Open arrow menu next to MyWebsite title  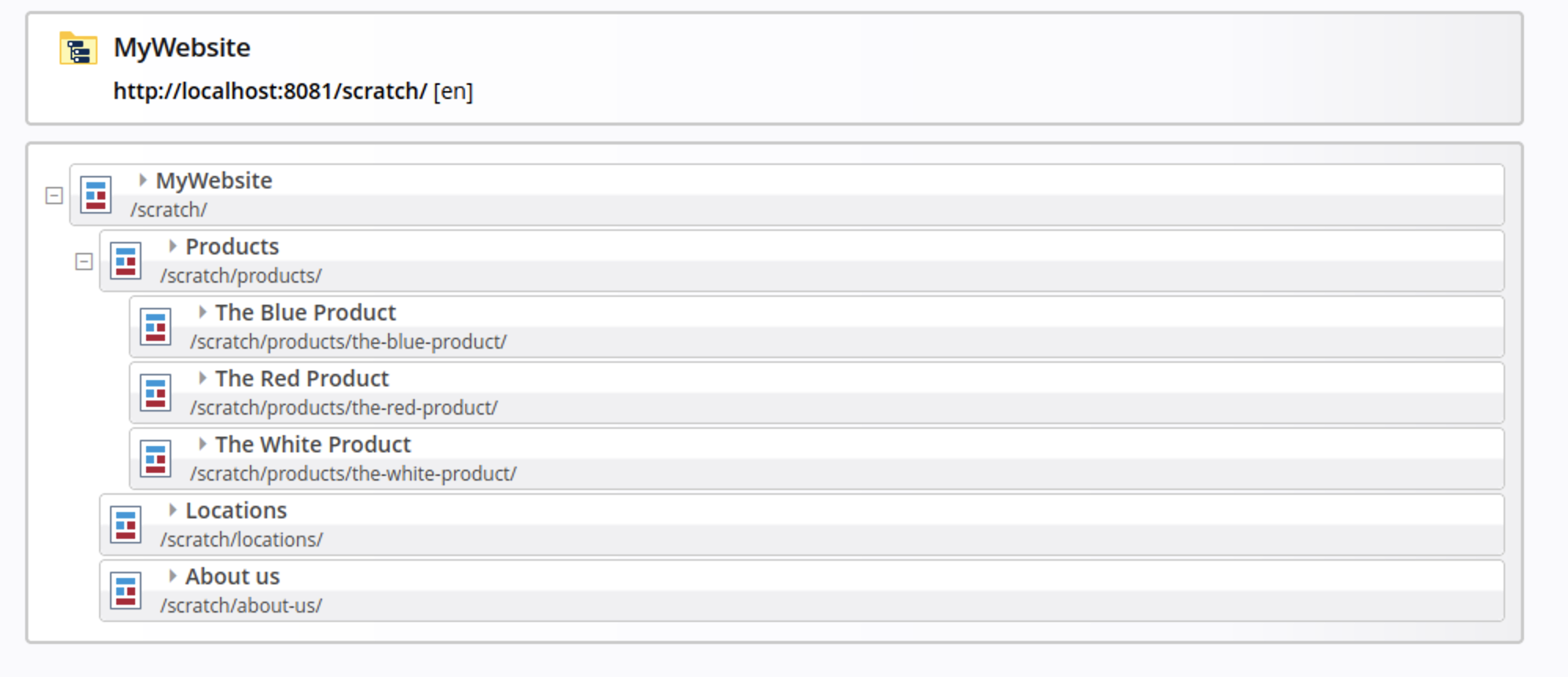click(142, 181)
